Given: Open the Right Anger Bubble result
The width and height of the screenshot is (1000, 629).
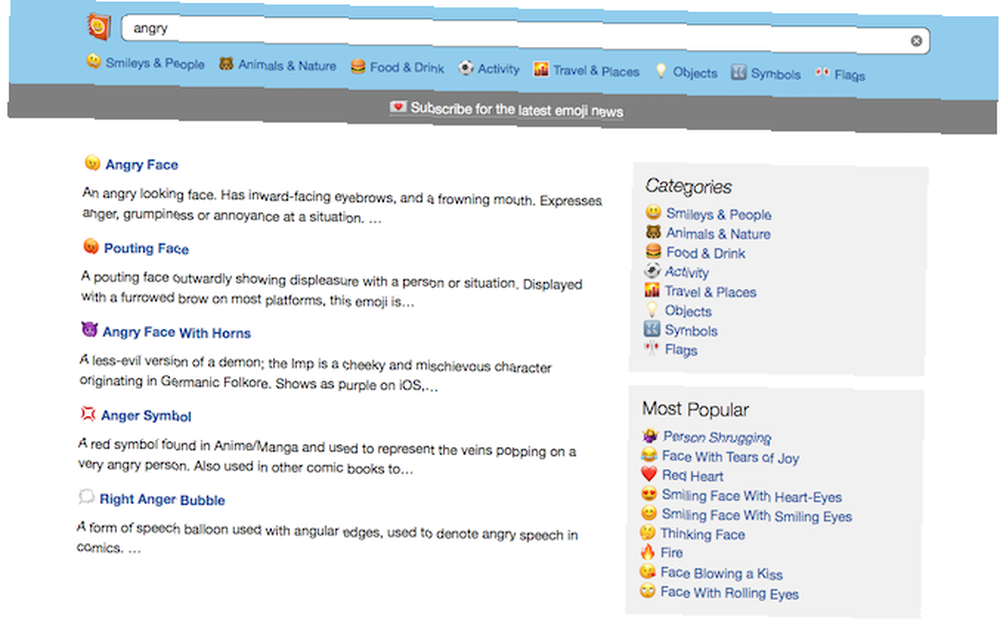Looking at the screenshot, I should click(x=162, y=500).
